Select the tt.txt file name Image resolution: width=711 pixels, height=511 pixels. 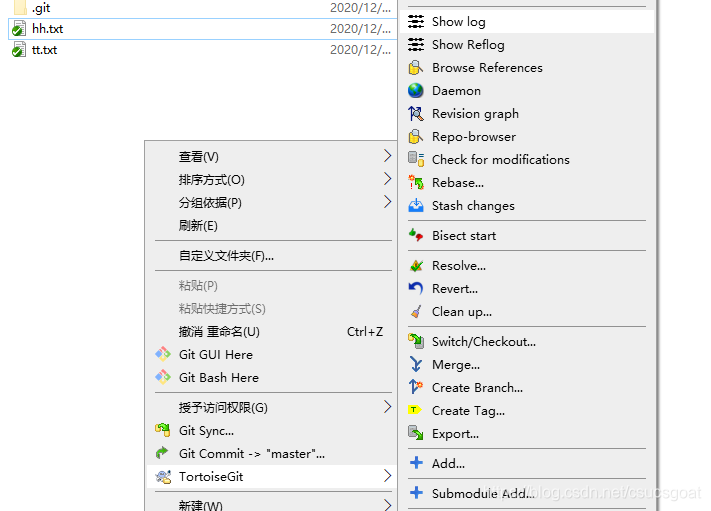click(44, 50)
